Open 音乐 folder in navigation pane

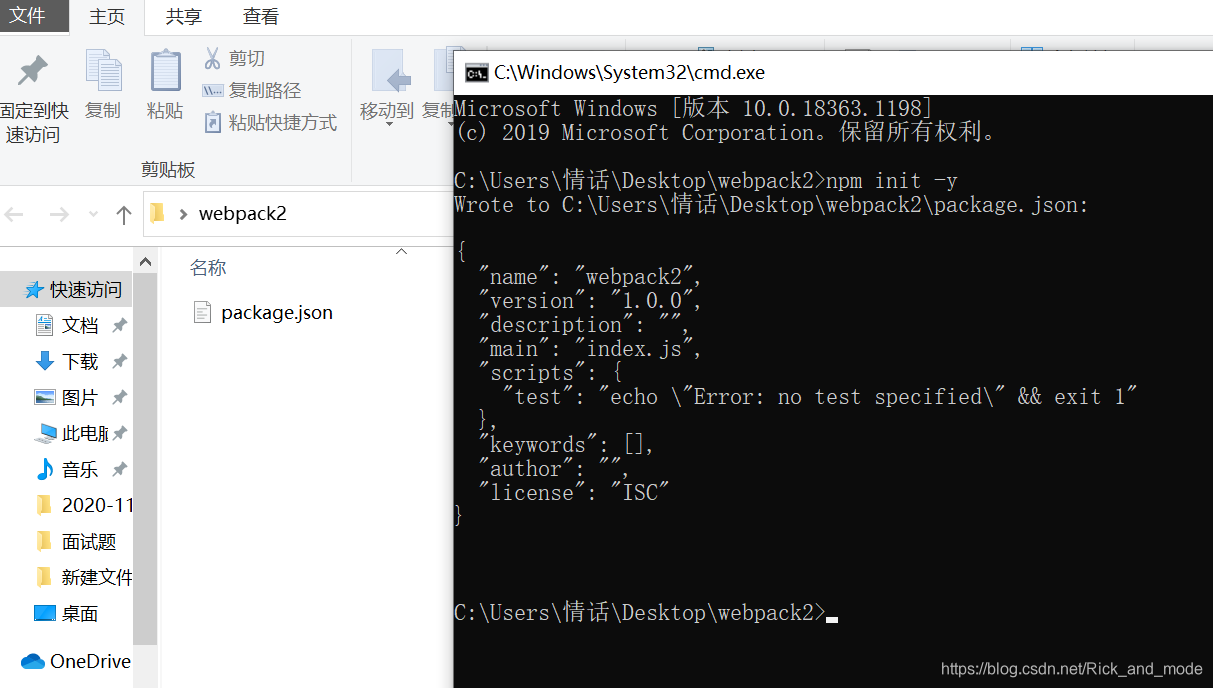[80, 469]
